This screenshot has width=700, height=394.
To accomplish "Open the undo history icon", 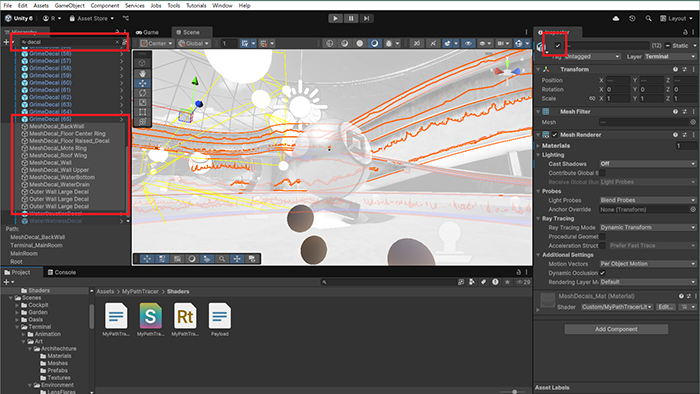I will (632, 18).
